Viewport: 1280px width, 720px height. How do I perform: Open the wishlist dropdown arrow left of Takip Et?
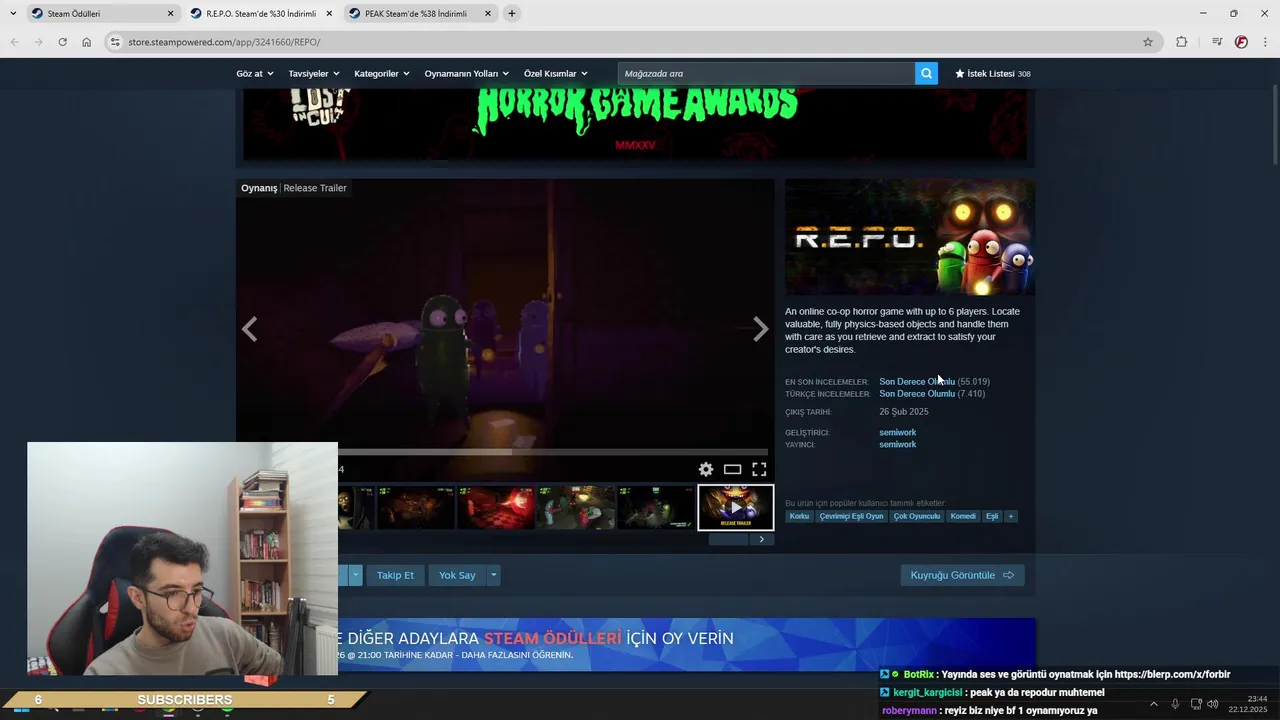[355, 575]
